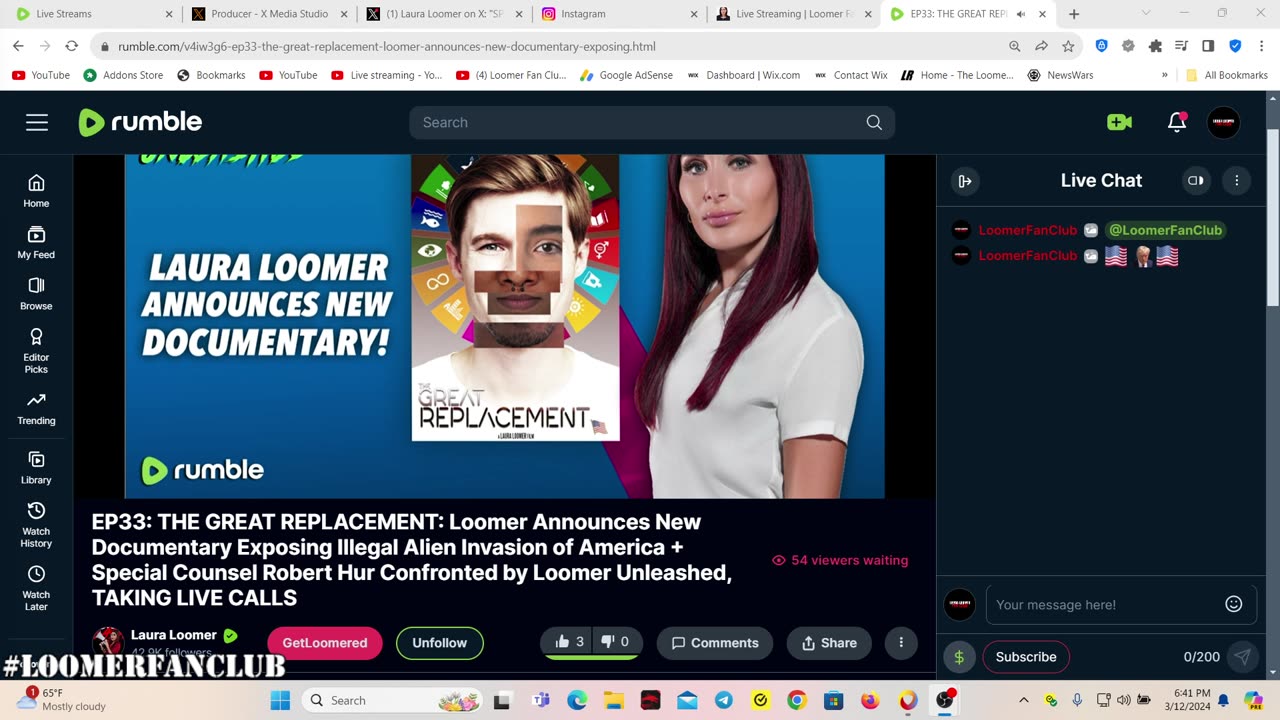Viewport: 1280px width, 720px height.
Task: Open browser zoom control icon
Action: pyautogui.click(x=1015, y=46)
